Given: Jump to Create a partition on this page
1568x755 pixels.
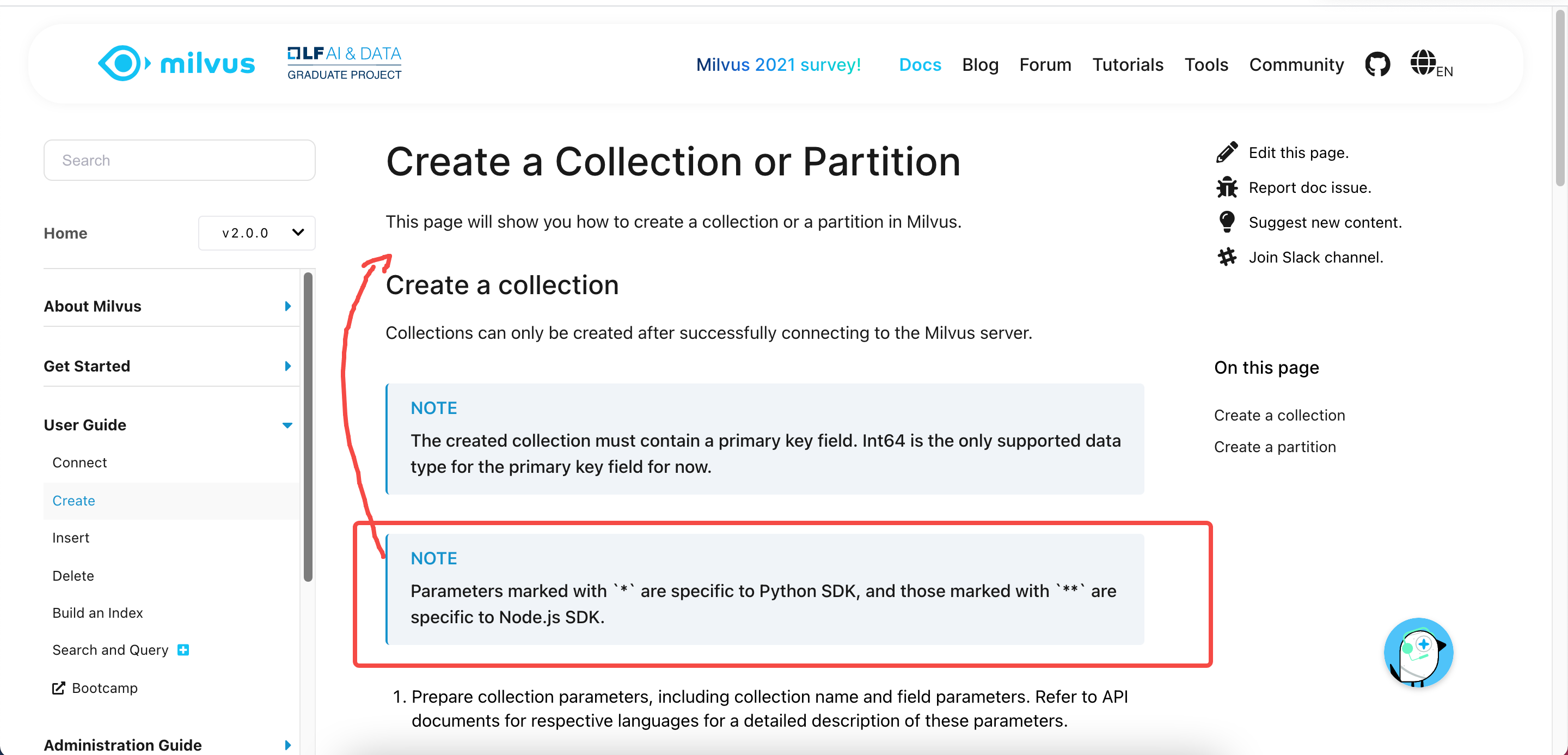Looking at the screenshot, I should pyautogui.click(x=1275, y=446).
